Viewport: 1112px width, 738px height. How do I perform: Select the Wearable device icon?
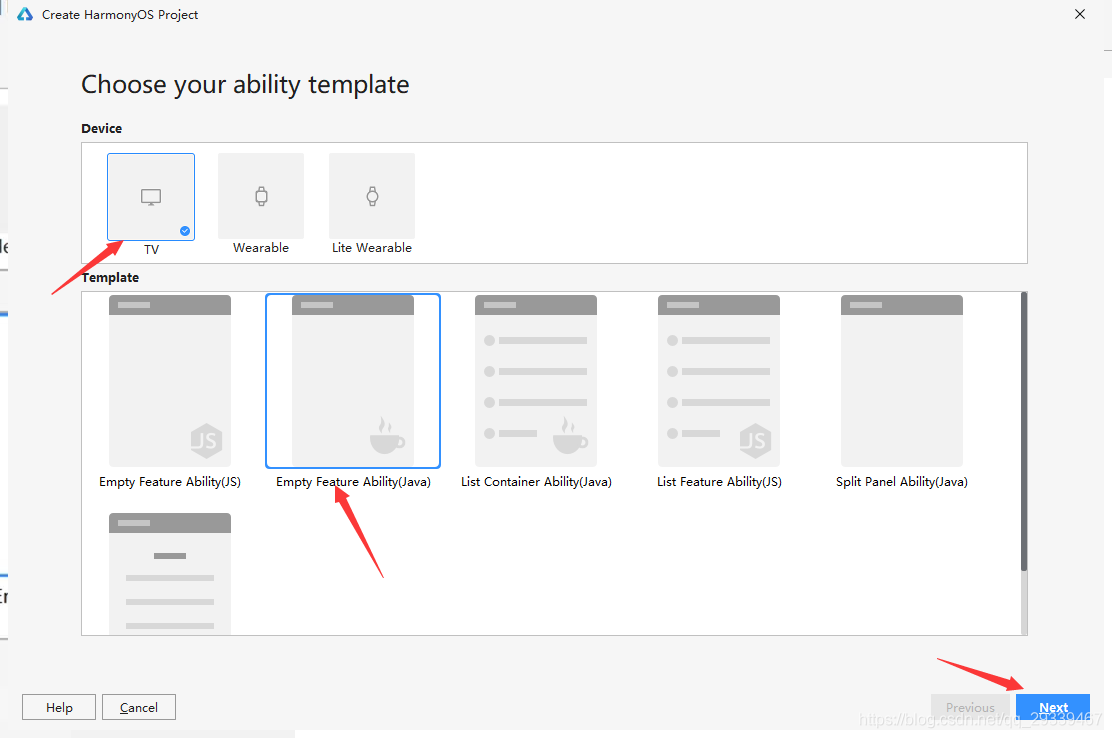pos(261,196)
